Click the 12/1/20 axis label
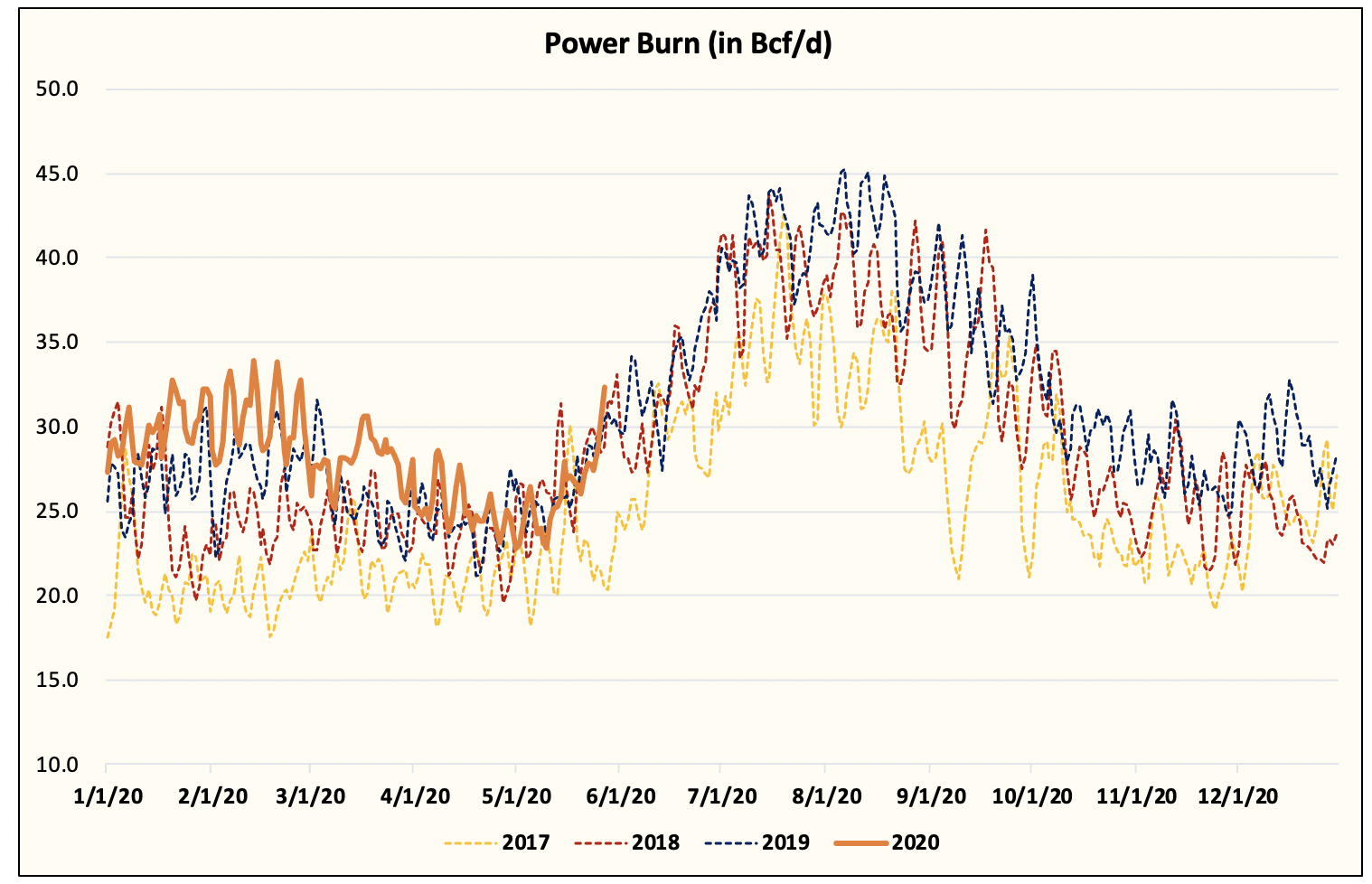Screen dimensions: 1372x884 coord(1239,790)
